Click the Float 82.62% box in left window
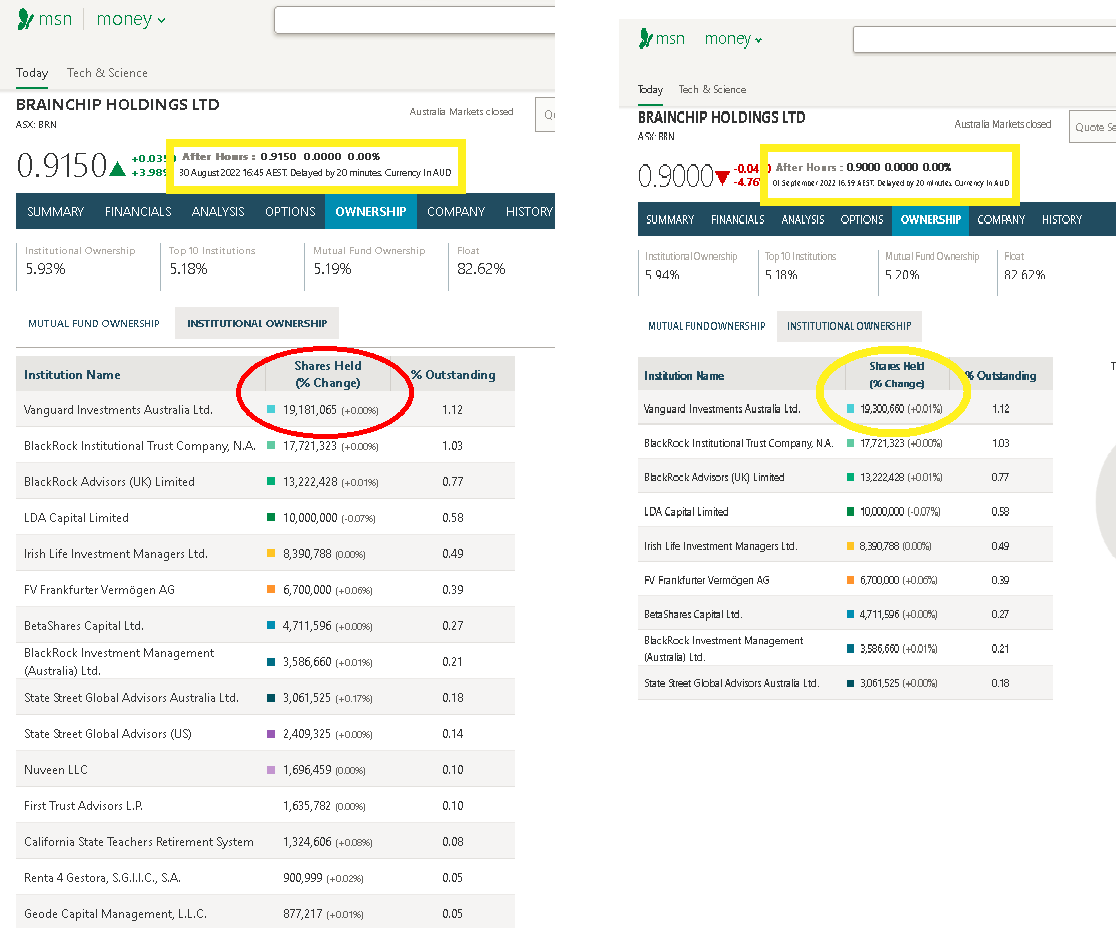 (481, 262)
